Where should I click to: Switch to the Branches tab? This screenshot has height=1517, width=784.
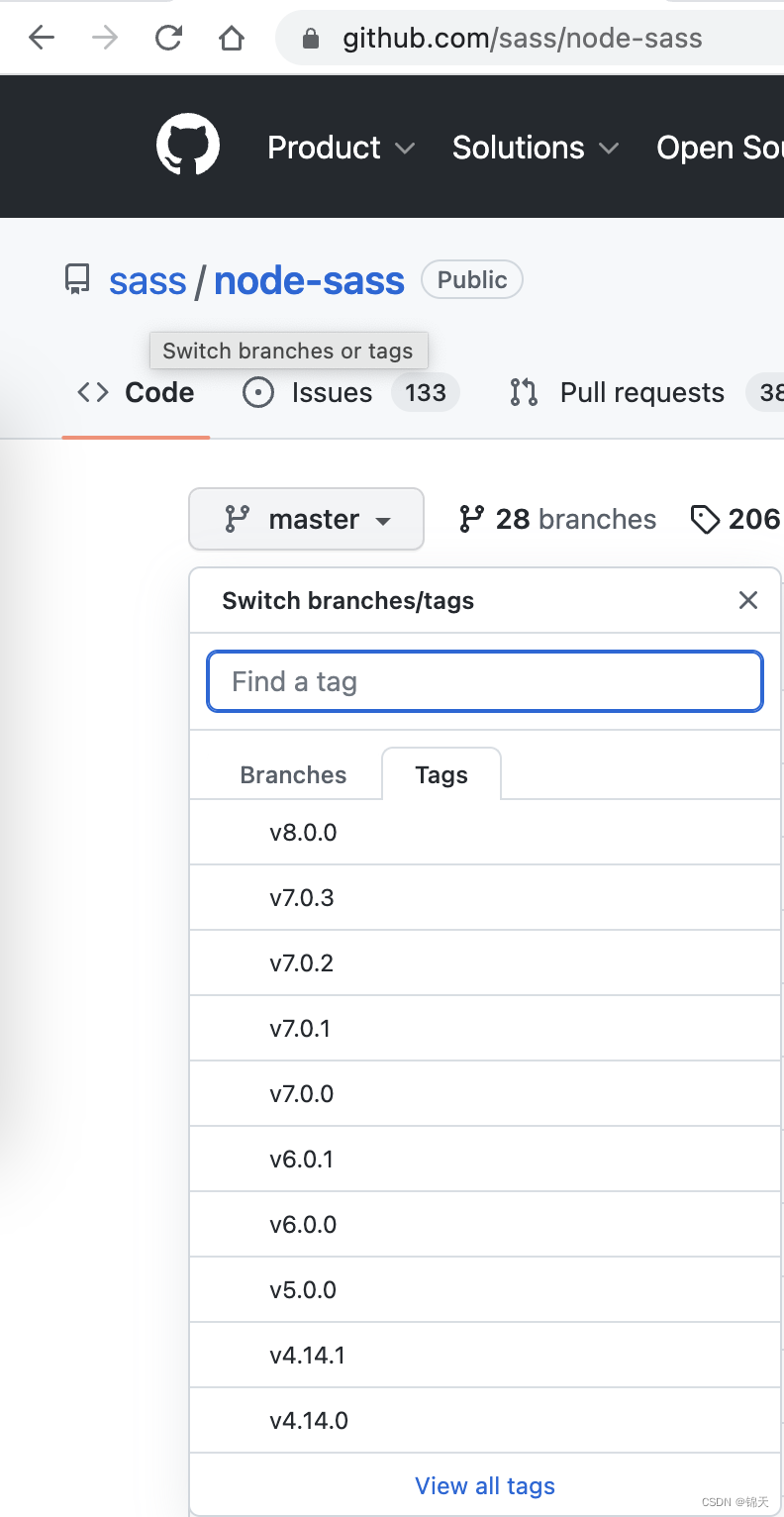pos(293,774)
